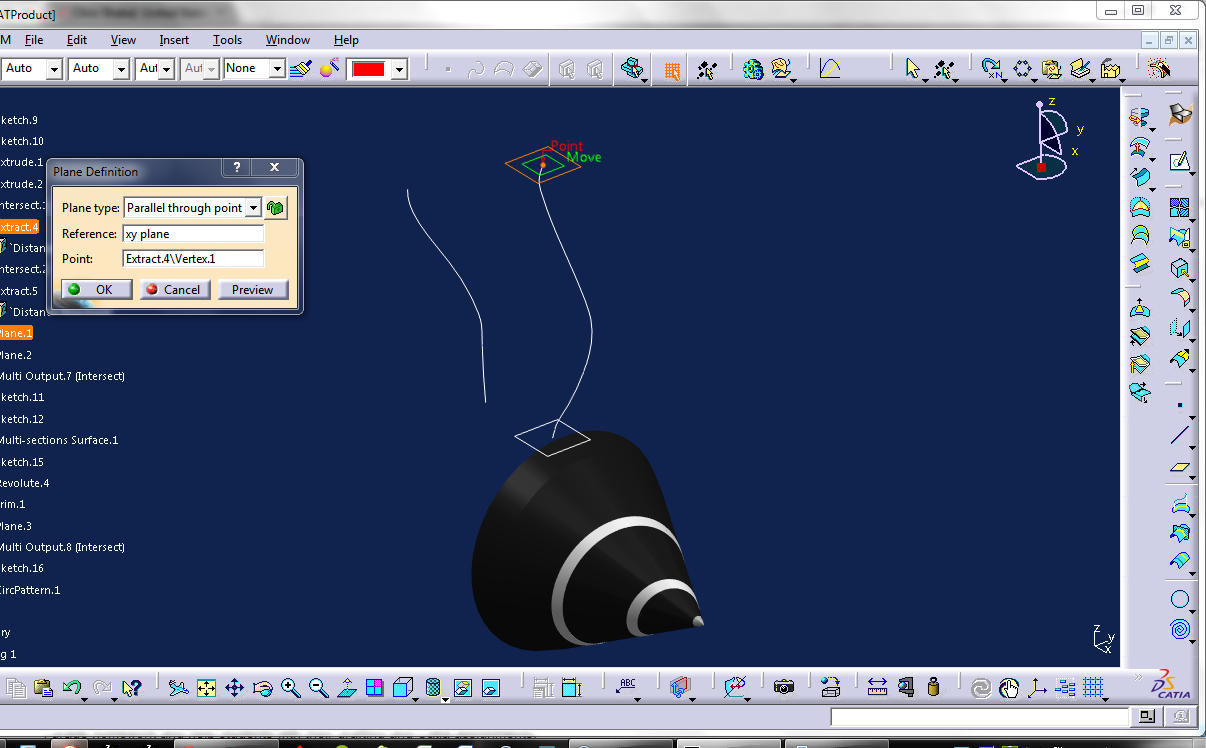Click the command input field at bottom
Image resolution: width=1206 pixels, height=748 pixels.
click(979, 717)
